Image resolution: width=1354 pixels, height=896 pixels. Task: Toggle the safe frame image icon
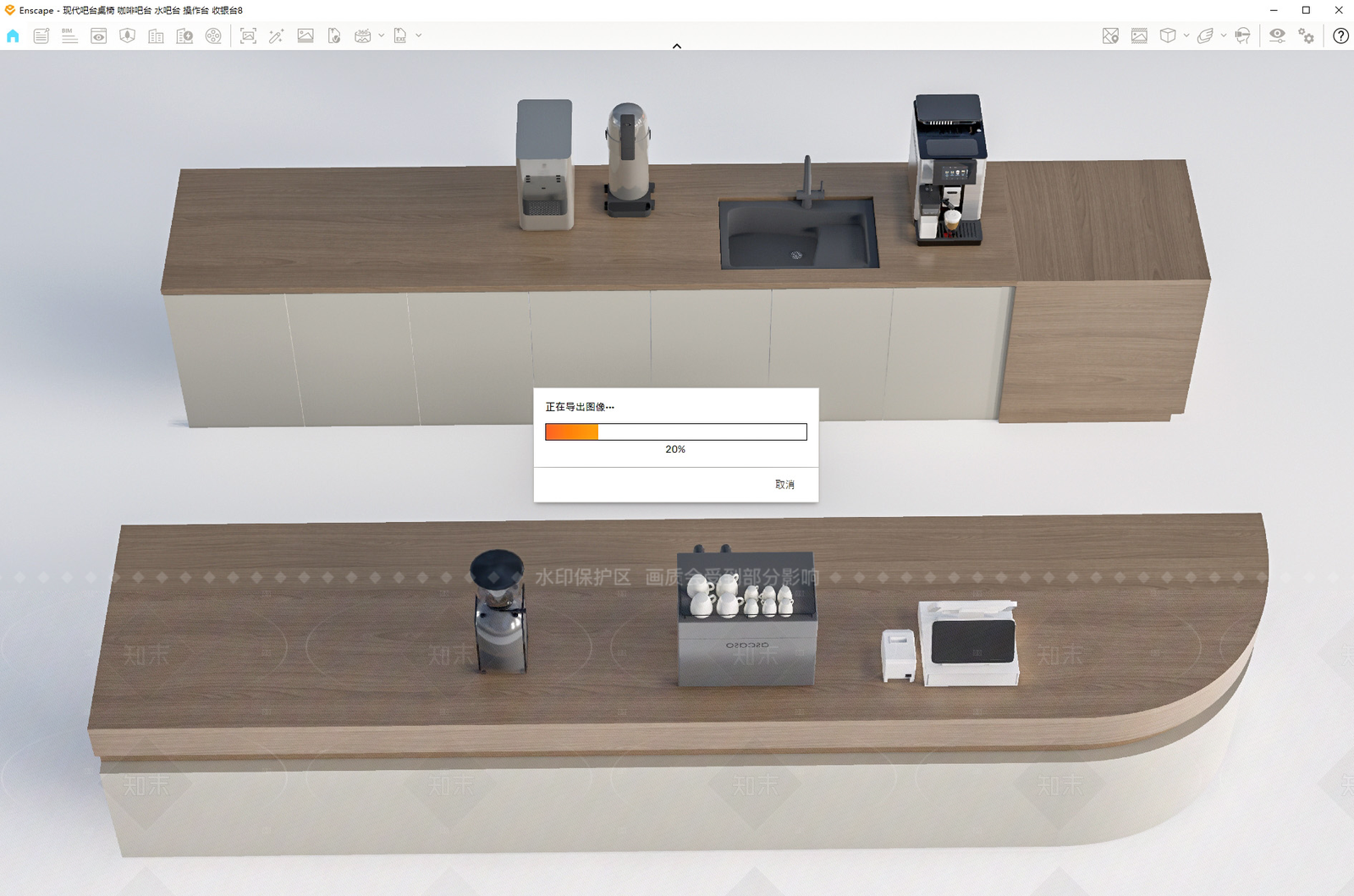pyautogui.click(x=1139, y=36)
